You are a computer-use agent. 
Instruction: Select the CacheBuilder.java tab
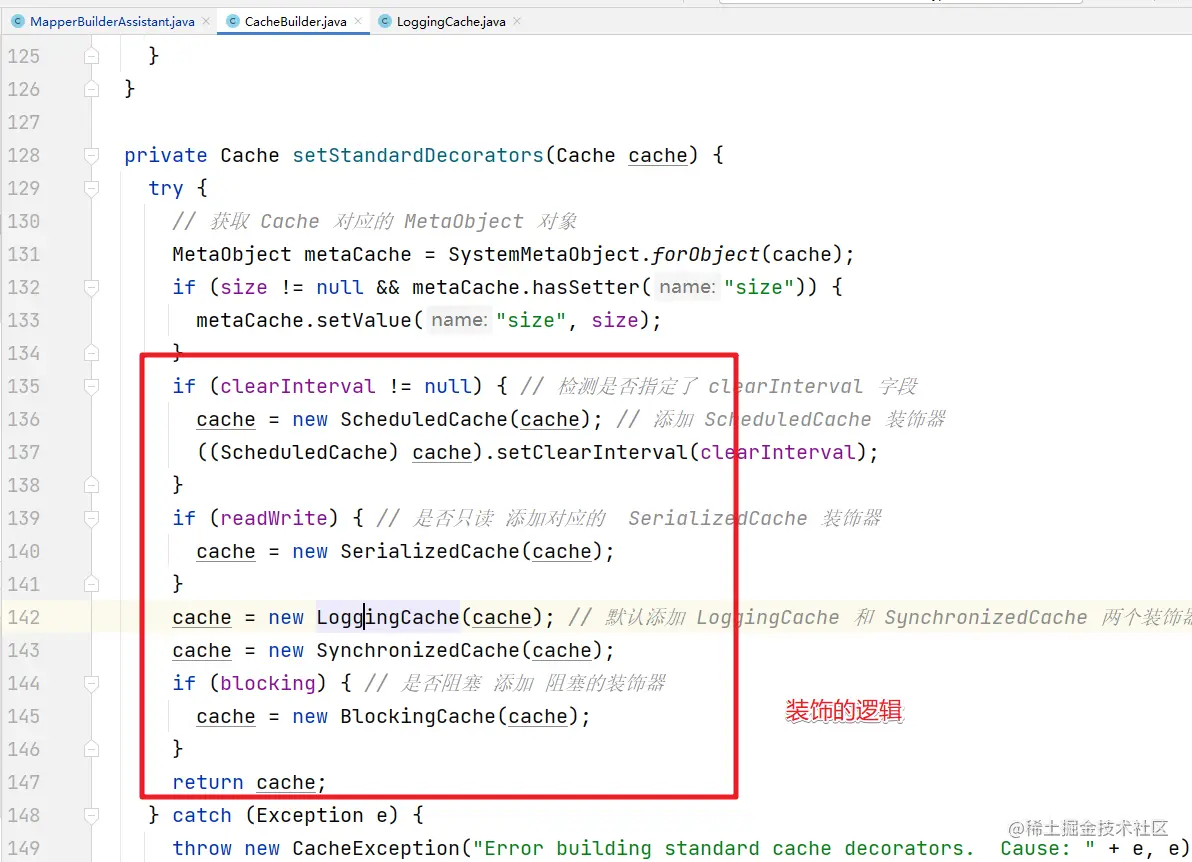tap(295, 21)
